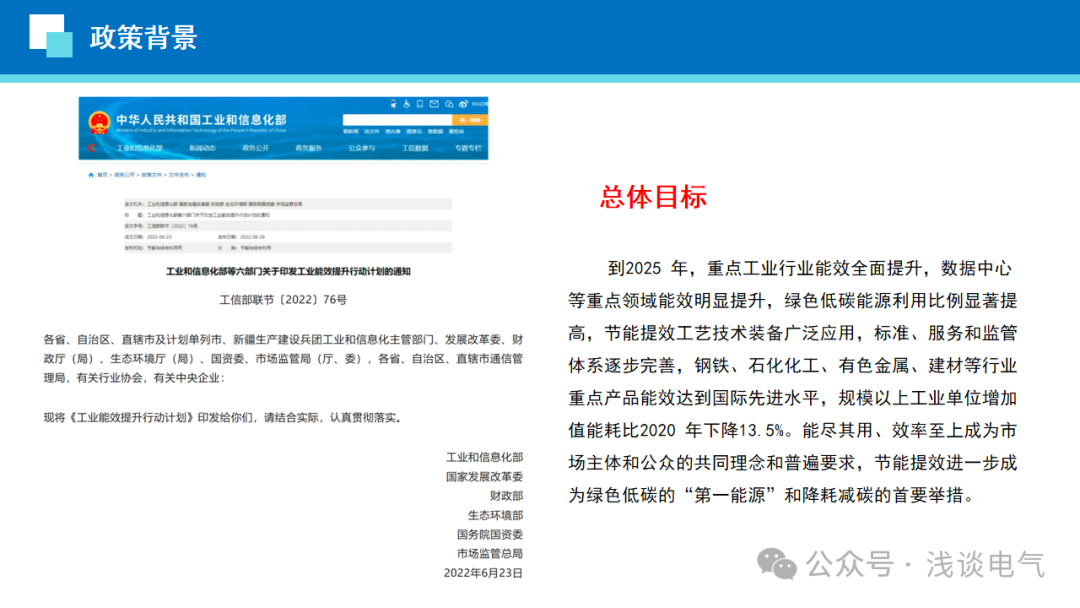Click the 成文日期 value 2022-06-23
This screenshot has height=608, width=1080.
point(159,237)
